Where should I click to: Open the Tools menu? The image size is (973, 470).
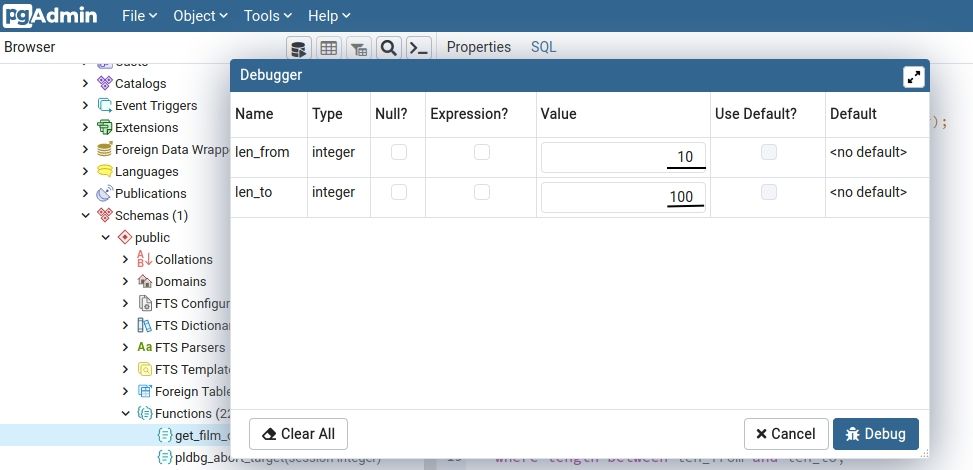coord(267,16)
